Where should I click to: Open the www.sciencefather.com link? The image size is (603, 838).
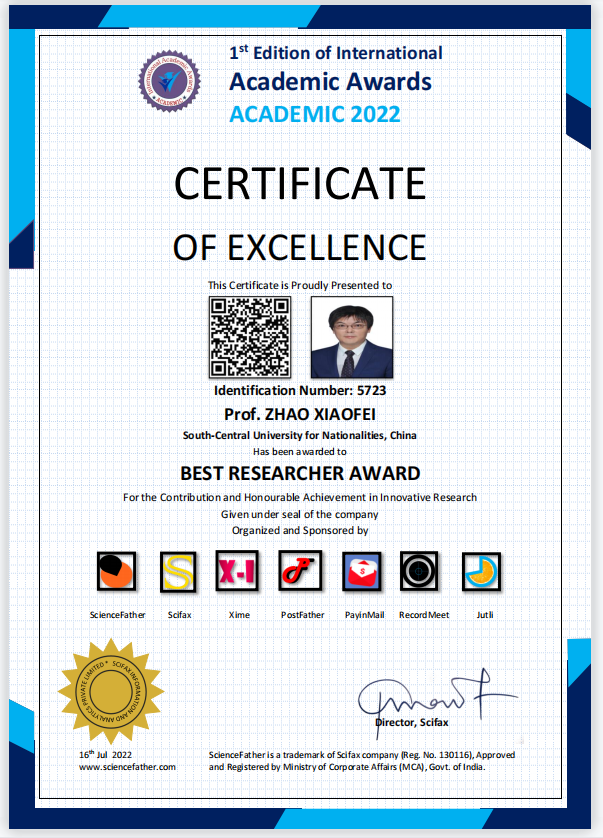[127, 767]
